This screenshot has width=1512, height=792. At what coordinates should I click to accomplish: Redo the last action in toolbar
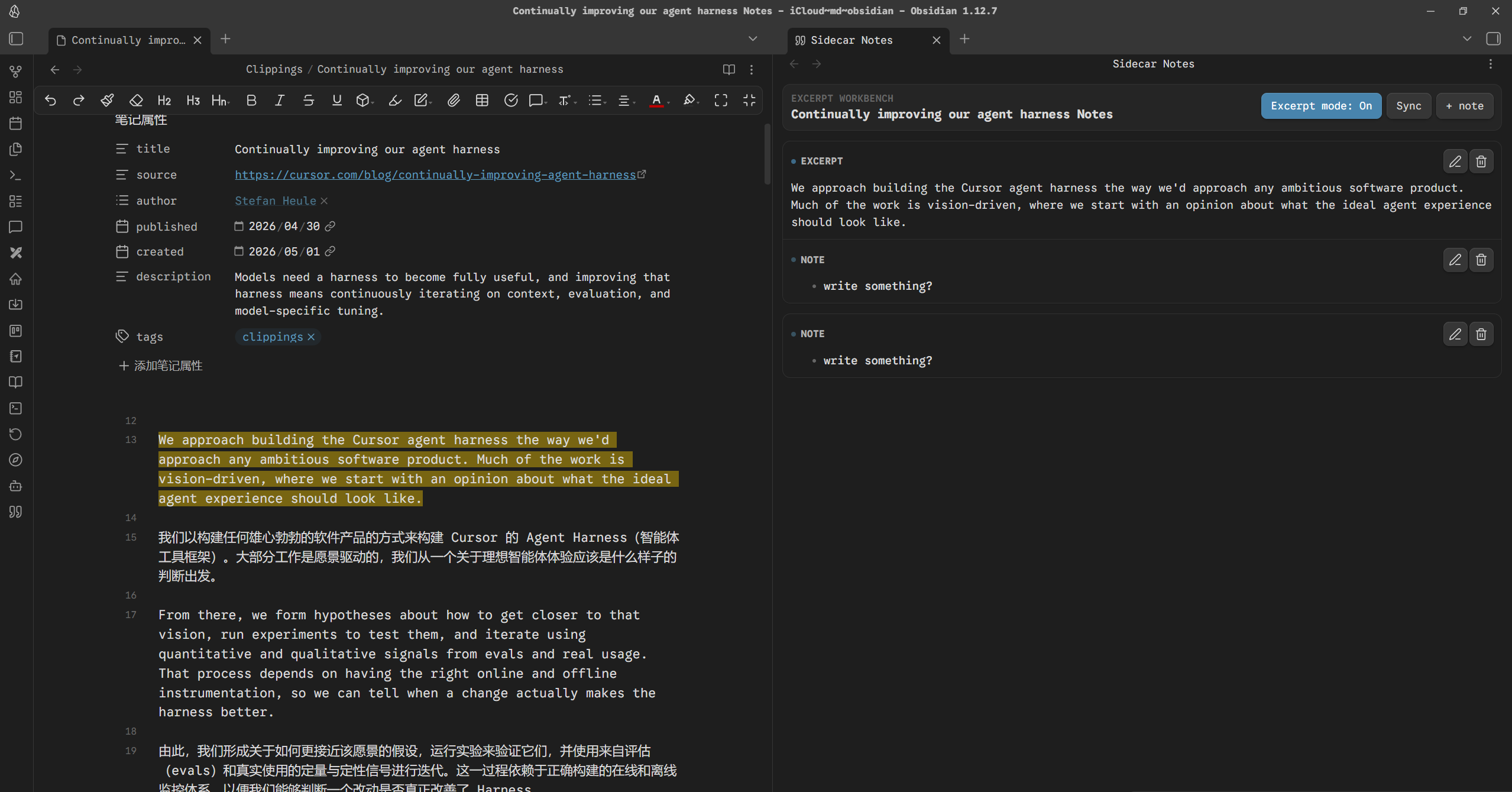[79, 101]
